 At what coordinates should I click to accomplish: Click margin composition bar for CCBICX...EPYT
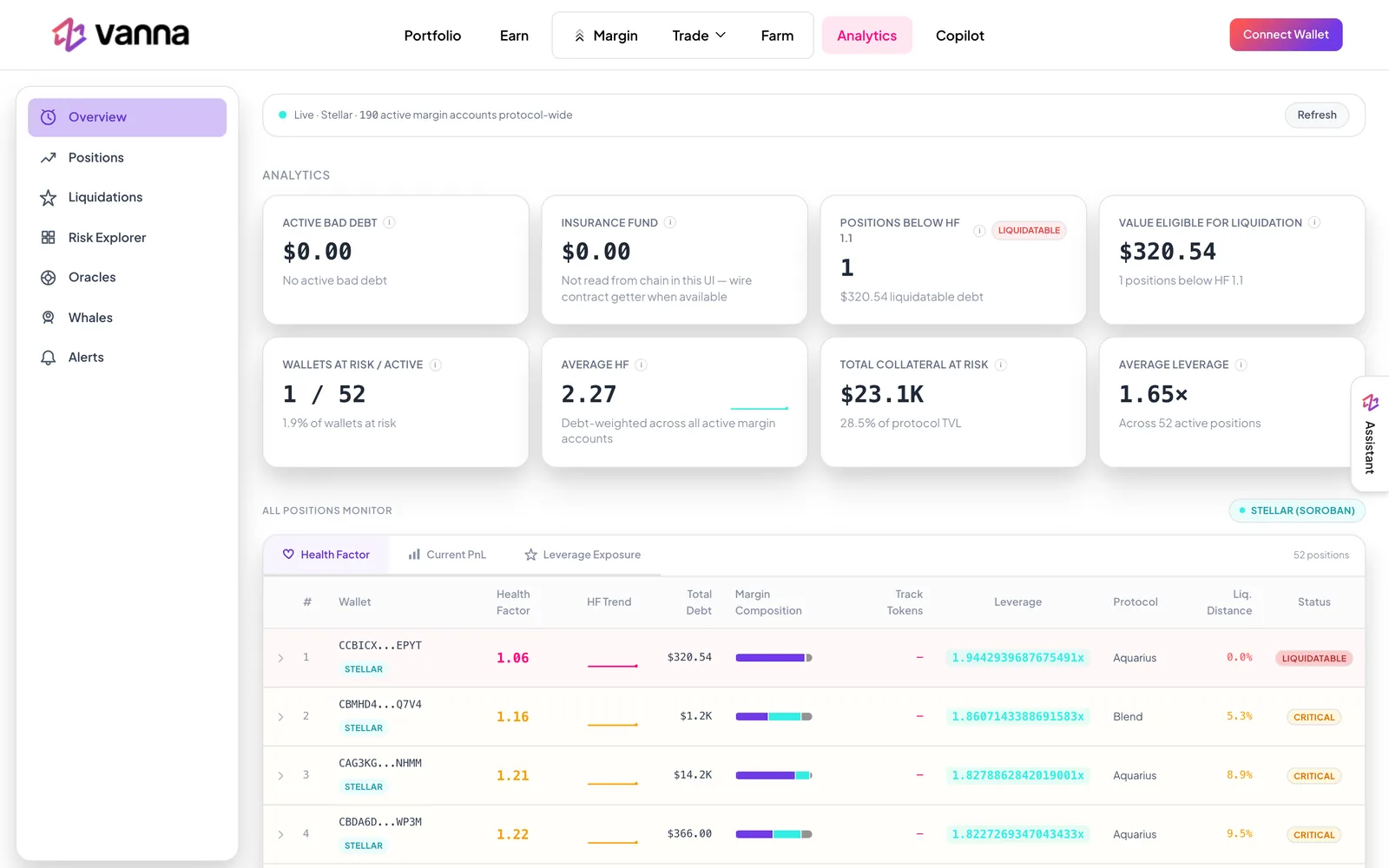pyautogui.click(x=773, y=658)
